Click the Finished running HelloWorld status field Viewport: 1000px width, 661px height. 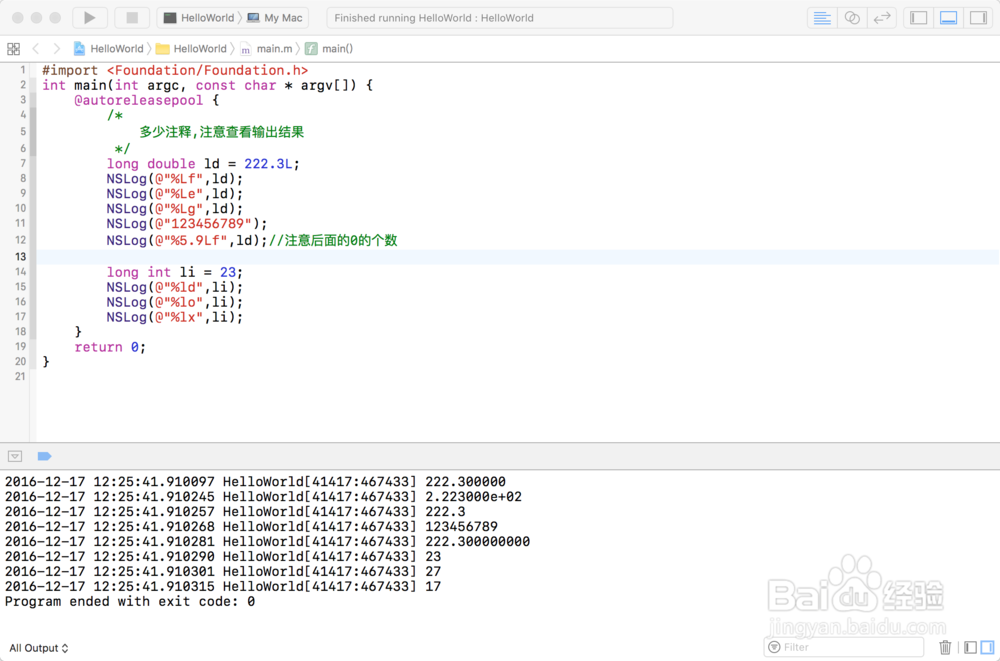(499, 18)
